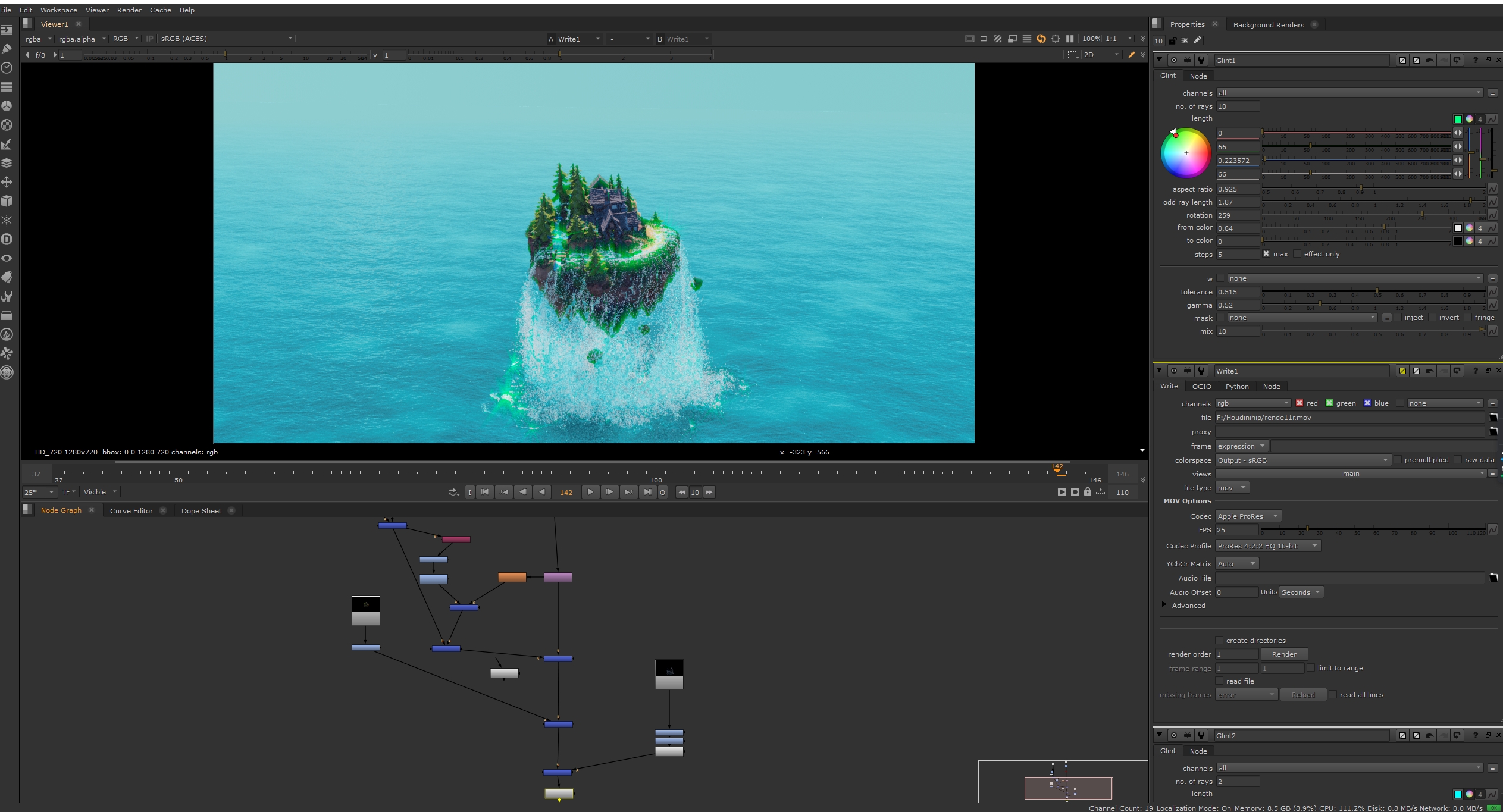Image resolution: width=1503 pixels, height=812 pixels.
Task: Select the Draw nodes icon in the toolbar
Action: (x=7, y=48)
